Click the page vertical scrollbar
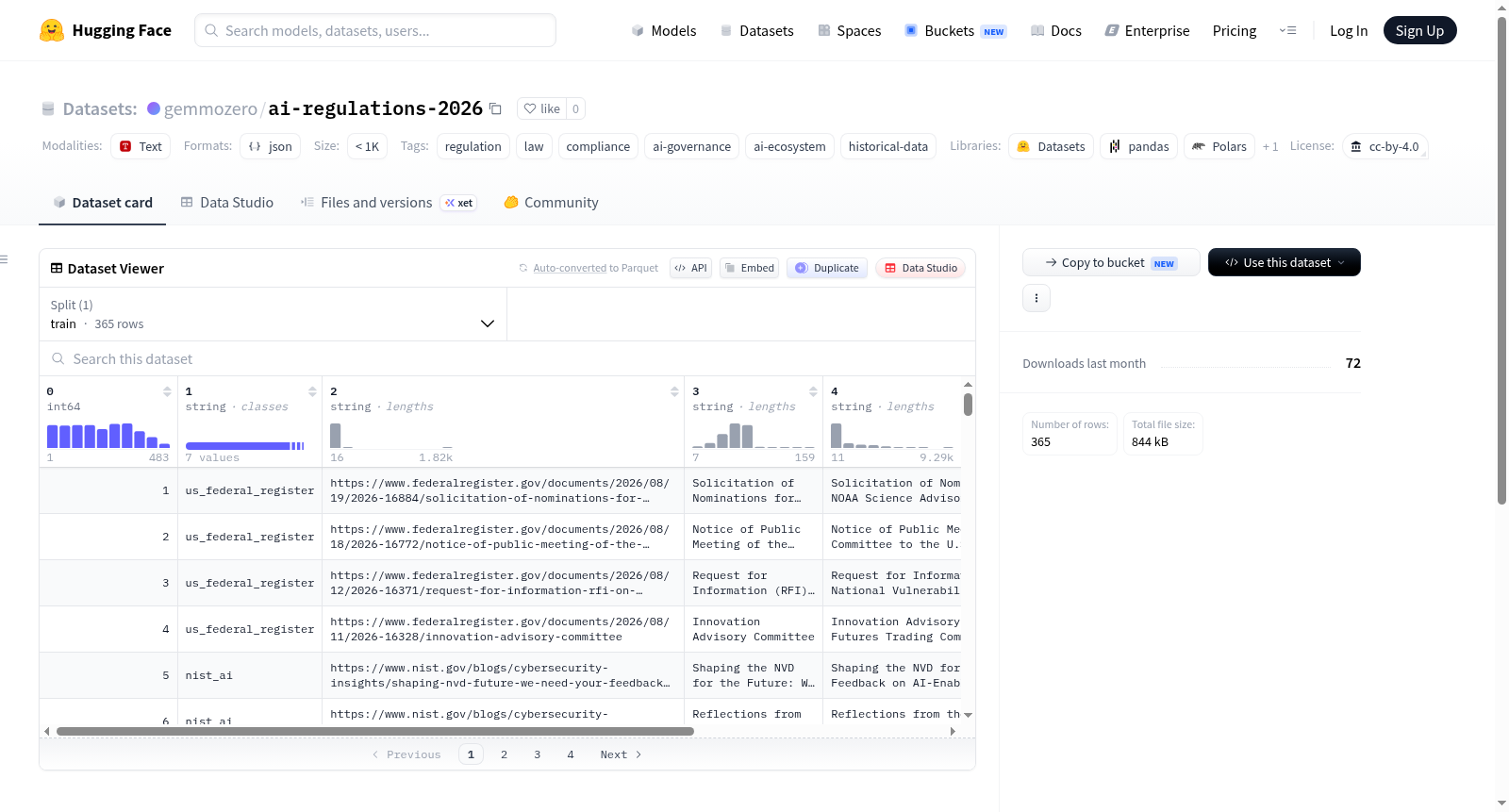Screen dimensions: 1509x812 coord(1501,259)
